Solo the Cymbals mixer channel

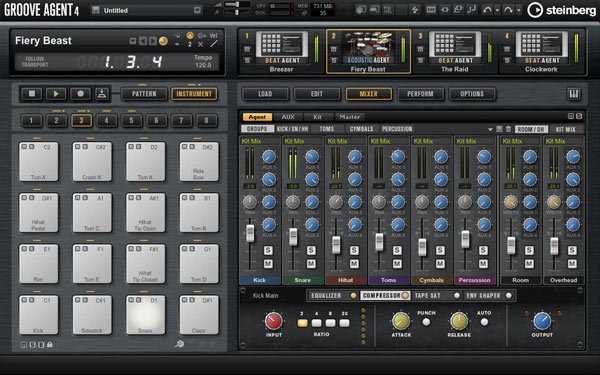click(440, 251)
